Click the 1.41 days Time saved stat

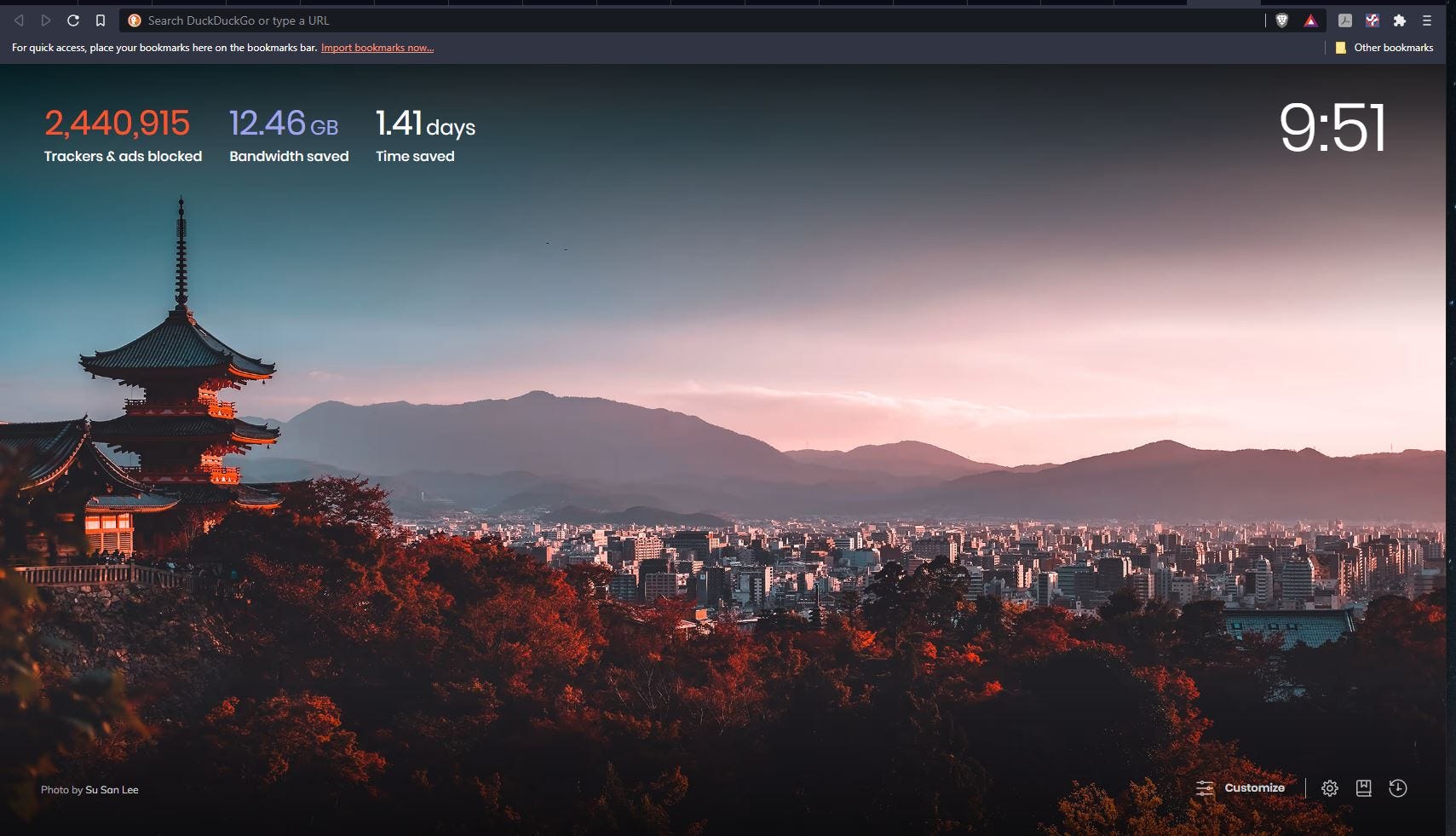point(425,135)
